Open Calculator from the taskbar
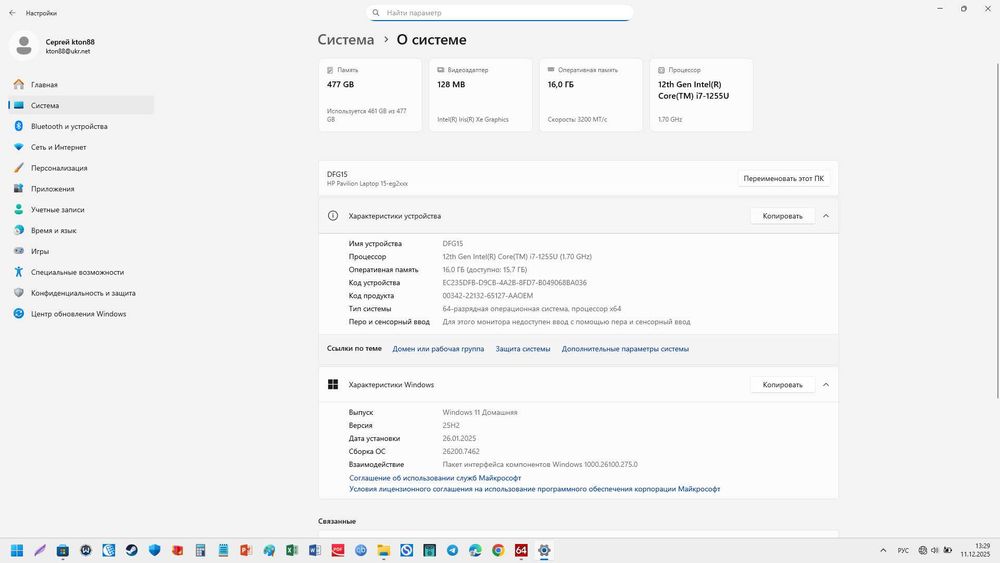1000x563 pixels. (200, 550)
